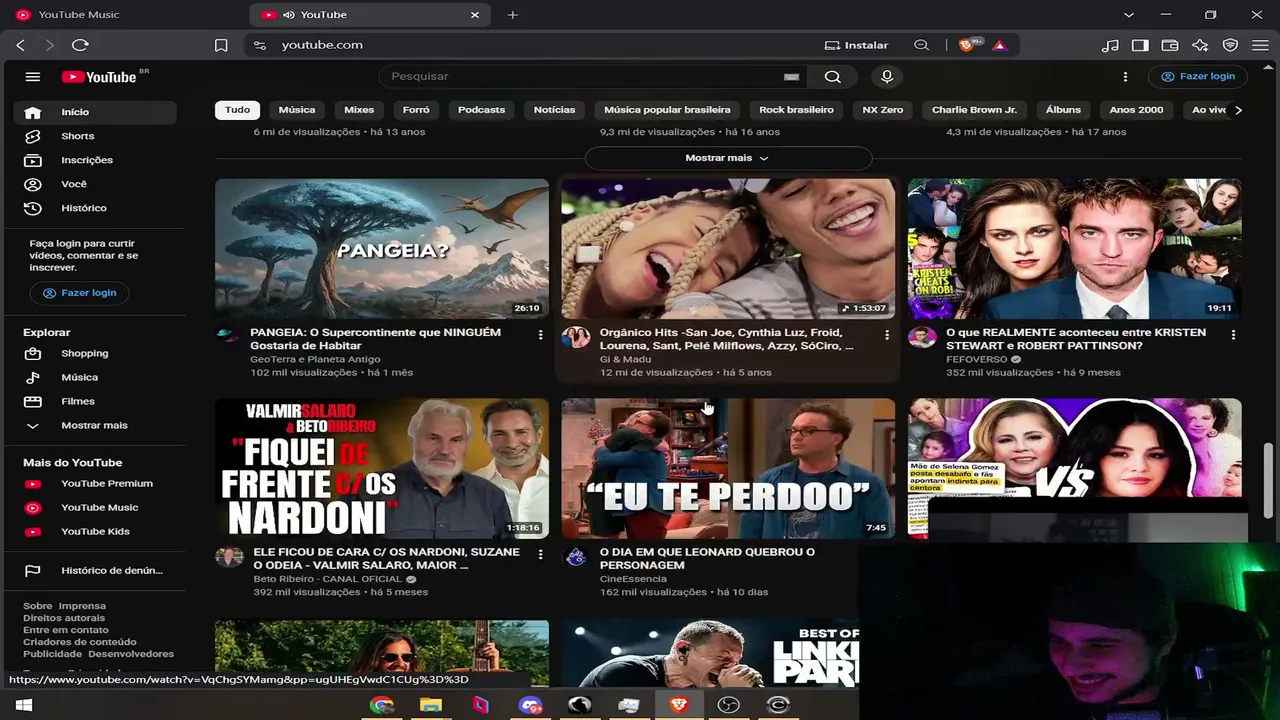The width and height of the screenshot is (1280, 720).
Task: Play the PANGEIA video thumbnail
Action: tap(382, 248)
